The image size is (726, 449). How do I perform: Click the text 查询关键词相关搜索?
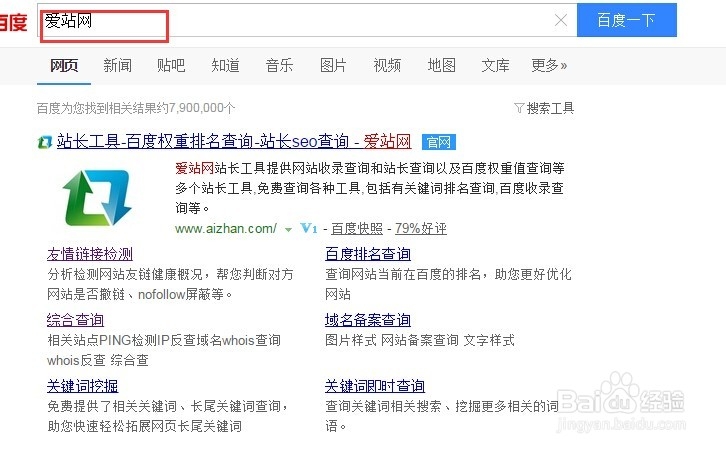[383, 406]
